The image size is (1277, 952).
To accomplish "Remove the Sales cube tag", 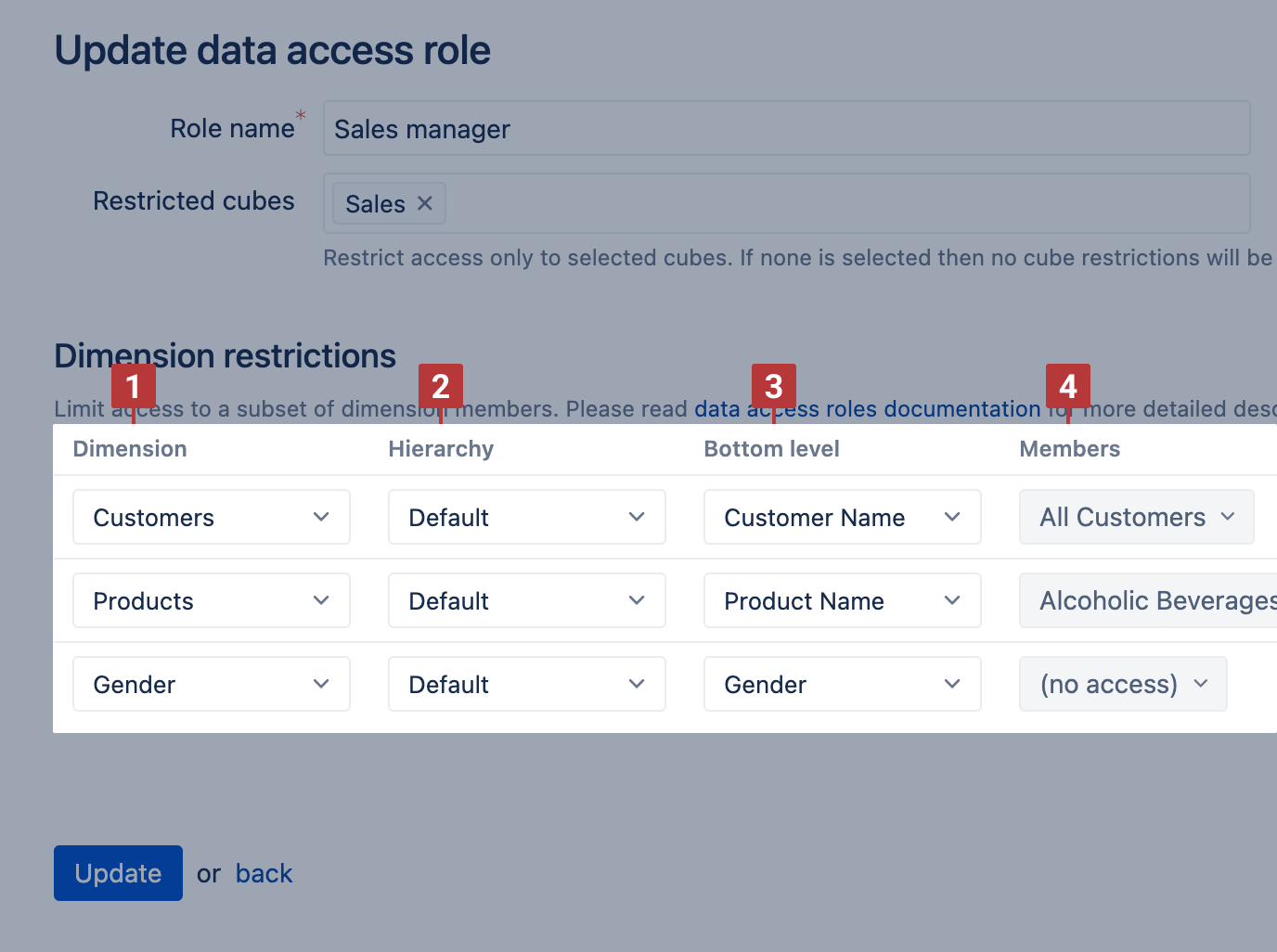I will click(425, 203).
